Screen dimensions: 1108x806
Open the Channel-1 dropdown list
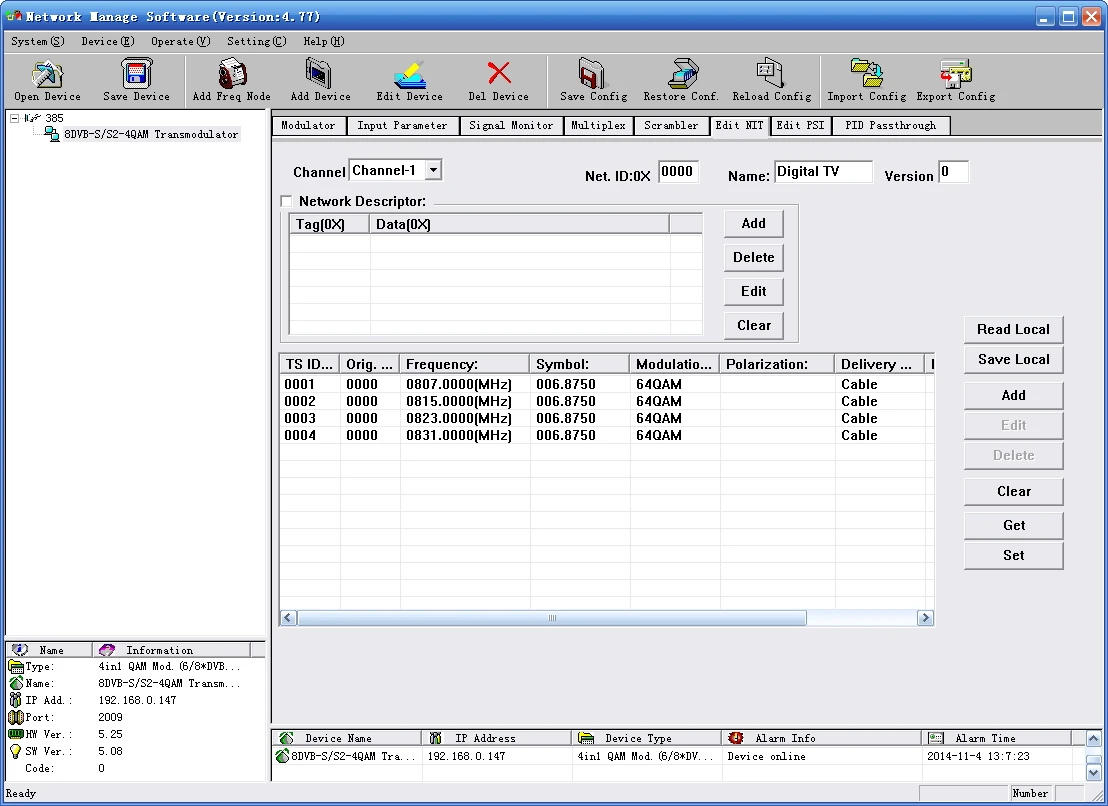tap(433, 171)
